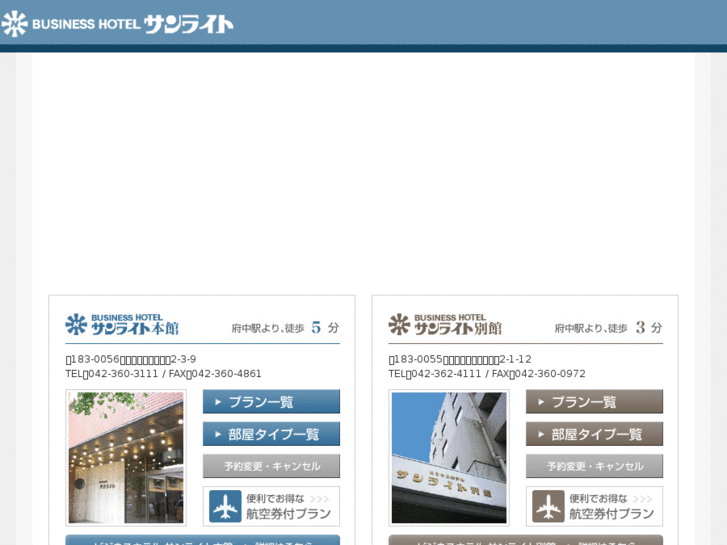
Task: Open プラン一覧 for 本館 (blue button)
Action: [271, 402]
